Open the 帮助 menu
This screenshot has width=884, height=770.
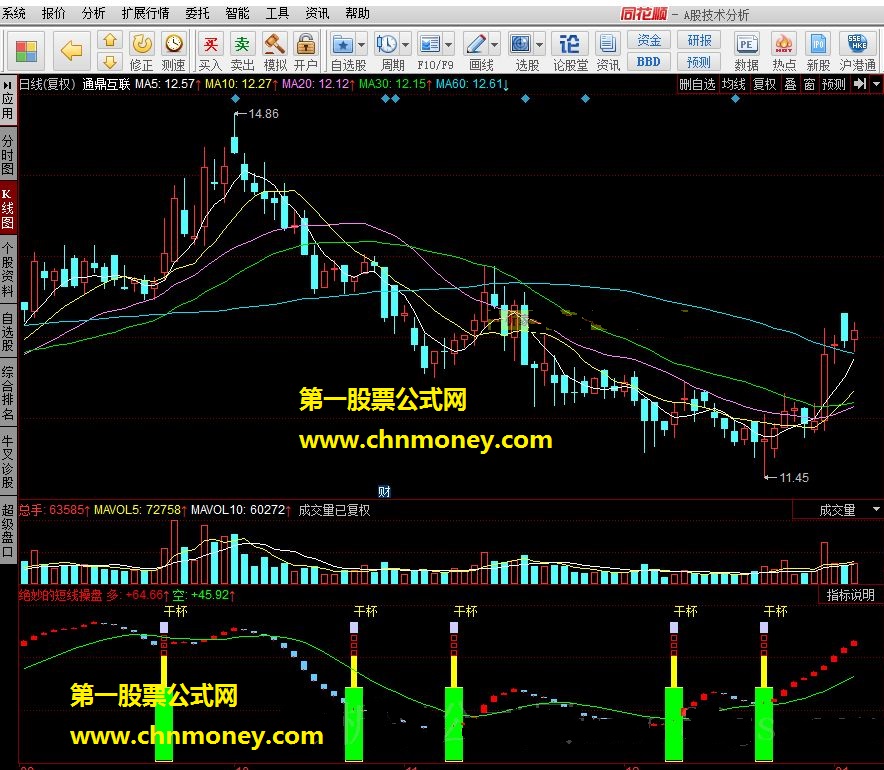357,13
